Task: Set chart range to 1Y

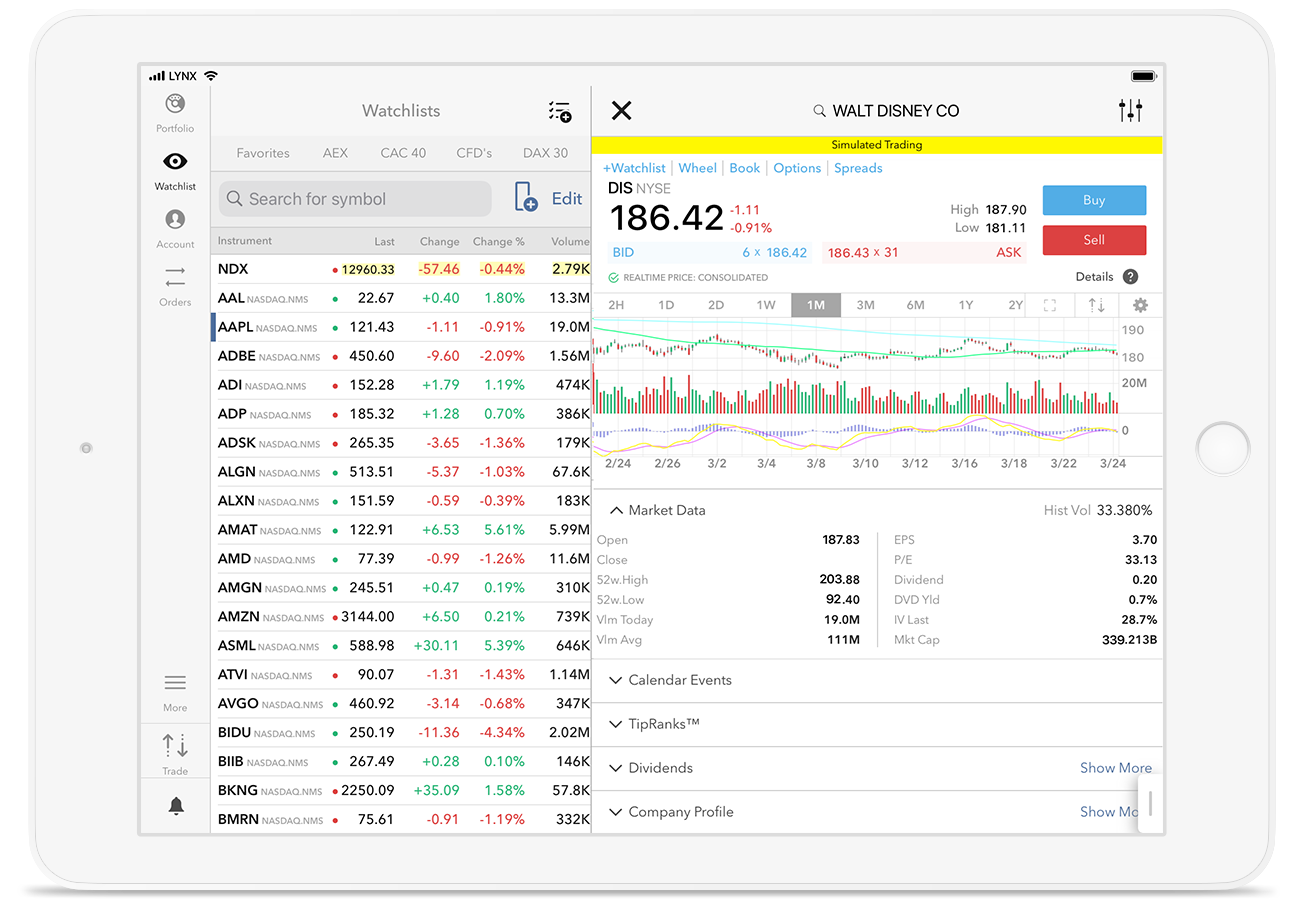Action: pyautogui.click(x=966, y=305)
